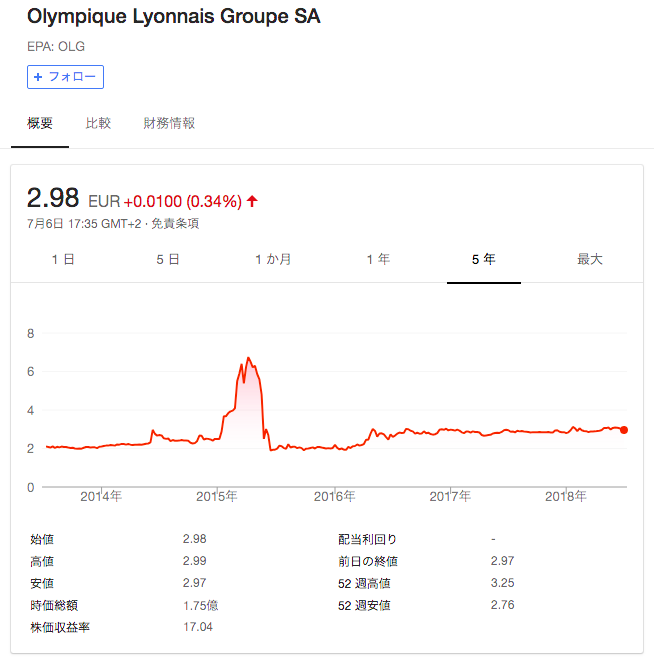Click the 配当利回り label
This screenshot has width=654, height=660.
point(367,539)
